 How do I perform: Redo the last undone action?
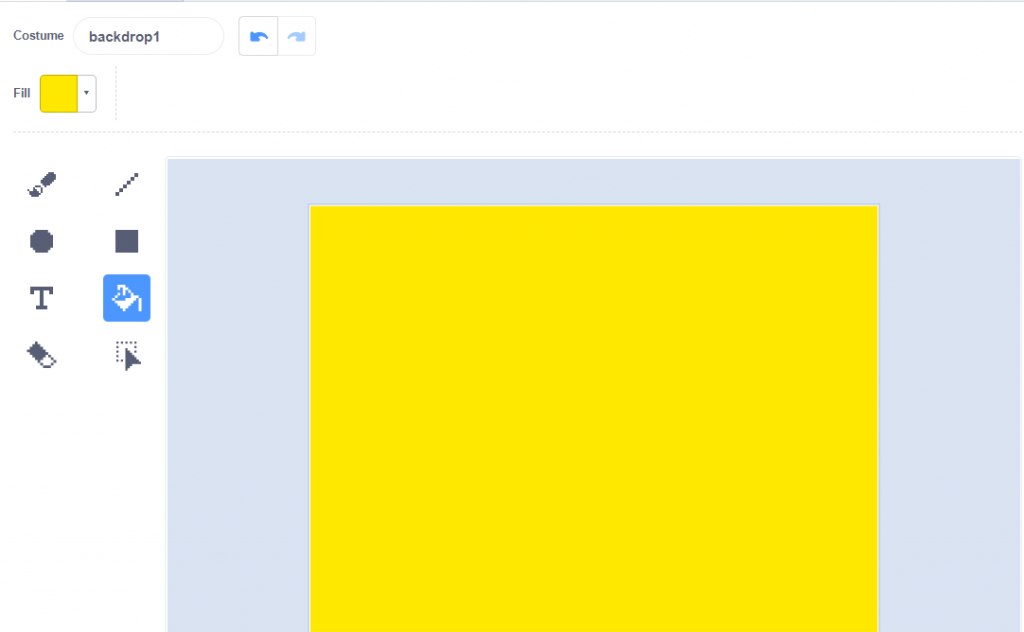coord(296,35)
